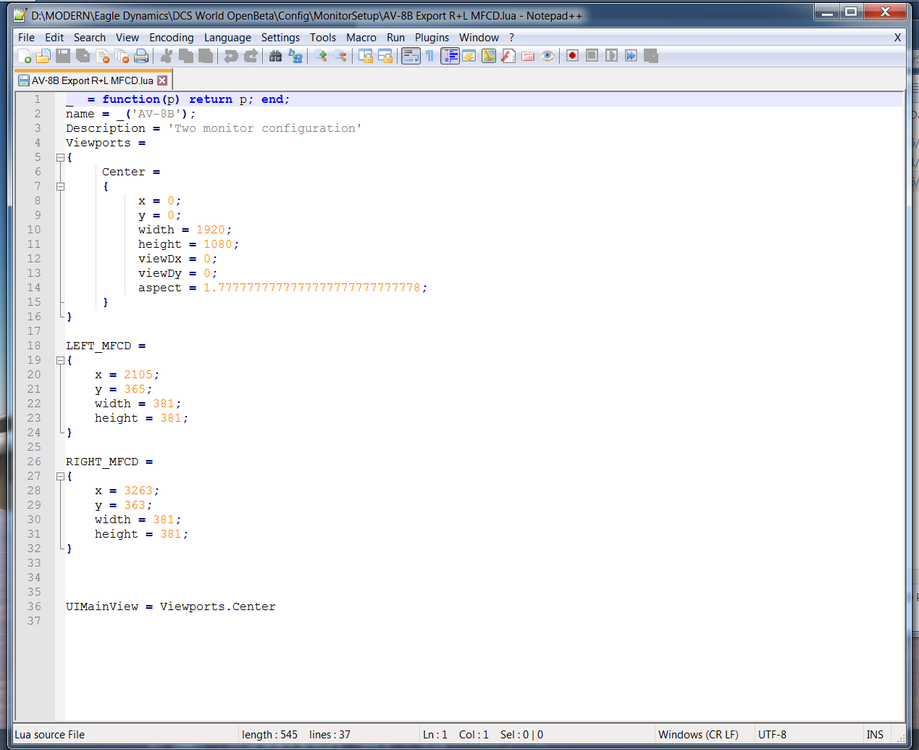Collapse the LEFT_MFCD block fold marker on line 19
This screenshot has width=919, height=750.
click(60, 360)
